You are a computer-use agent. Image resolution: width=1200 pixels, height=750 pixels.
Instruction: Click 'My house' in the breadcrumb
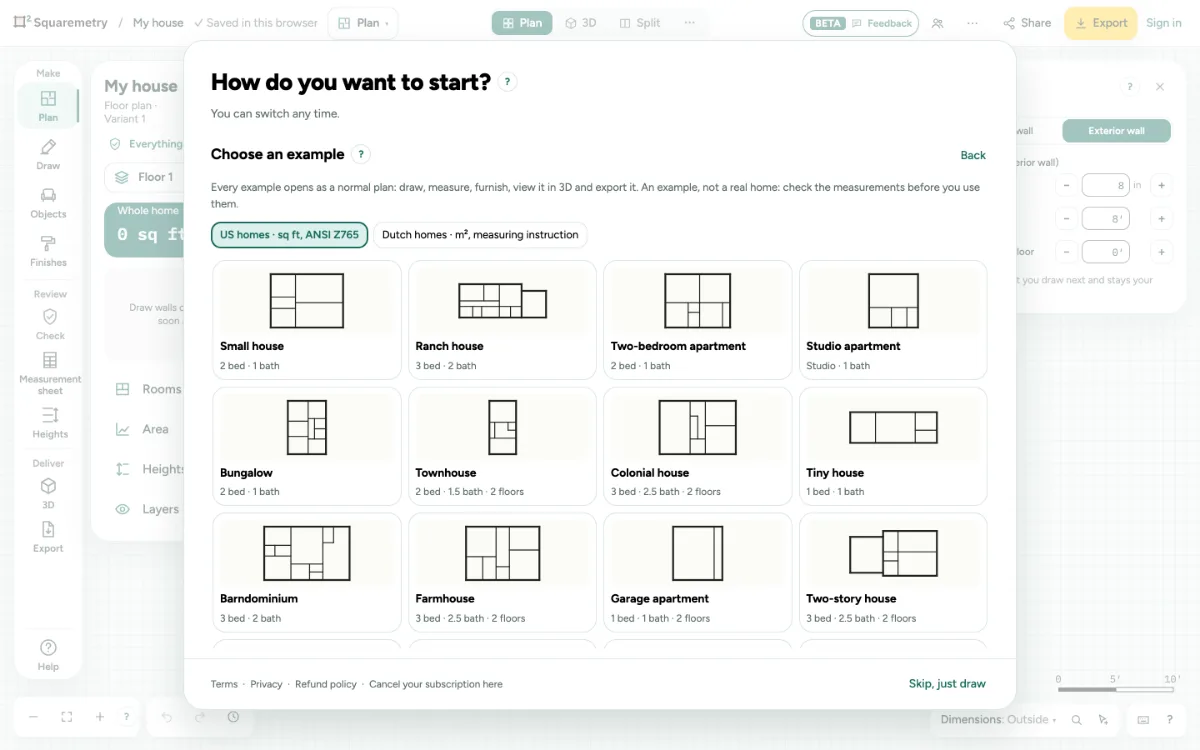click(x=158, y=23)
